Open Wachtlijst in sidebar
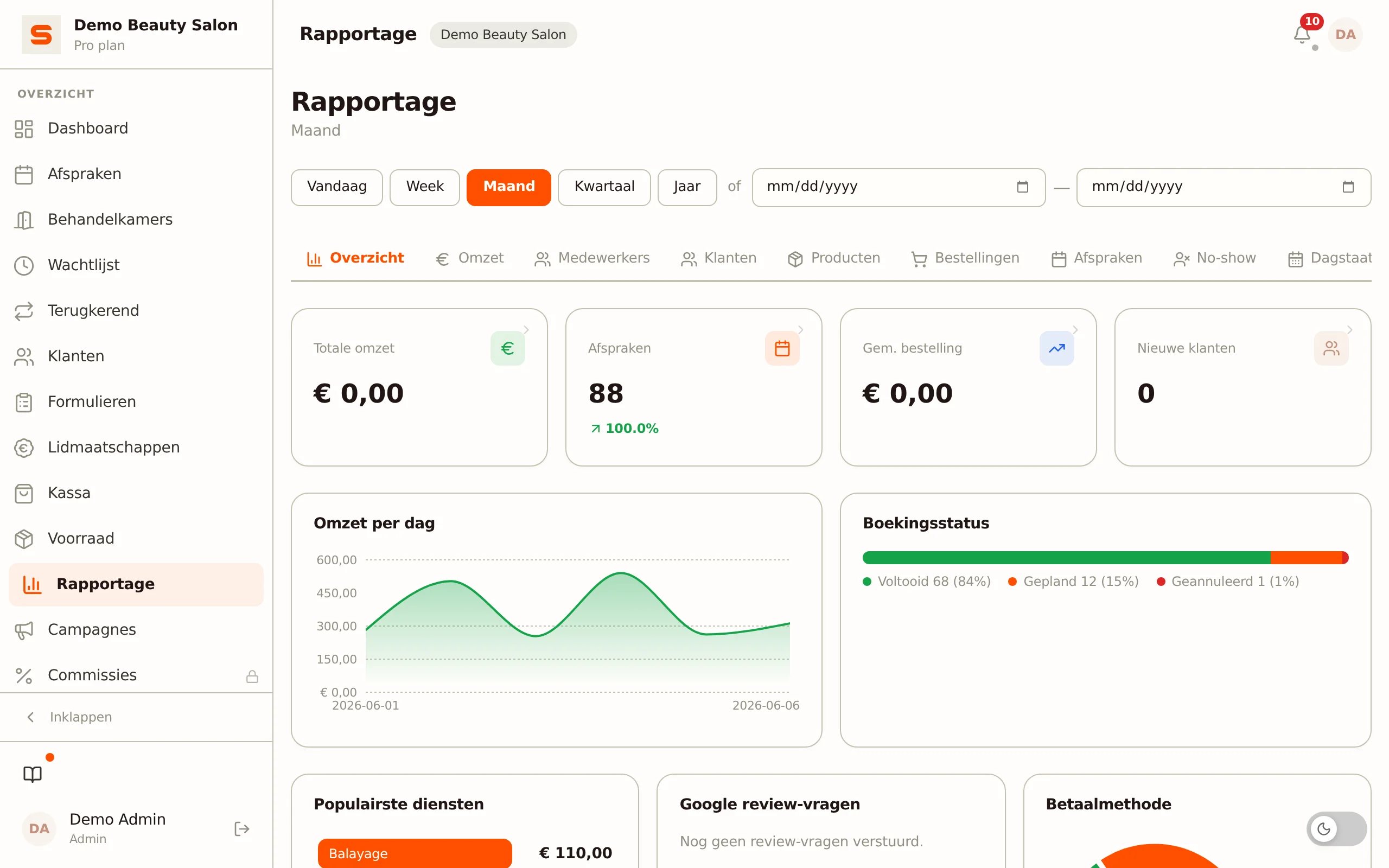Screen dimensions: 1389x868 136,265
